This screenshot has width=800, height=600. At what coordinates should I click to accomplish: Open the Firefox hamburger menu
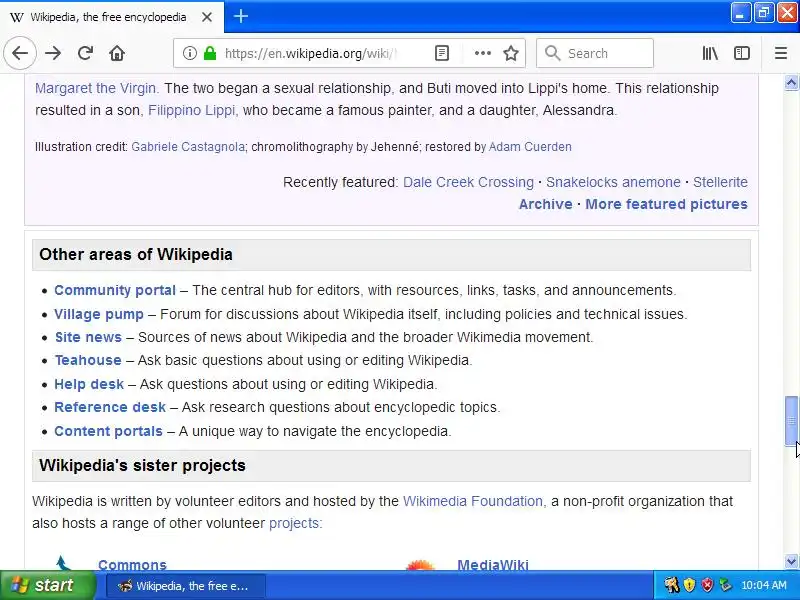click(x=781, y=53)
